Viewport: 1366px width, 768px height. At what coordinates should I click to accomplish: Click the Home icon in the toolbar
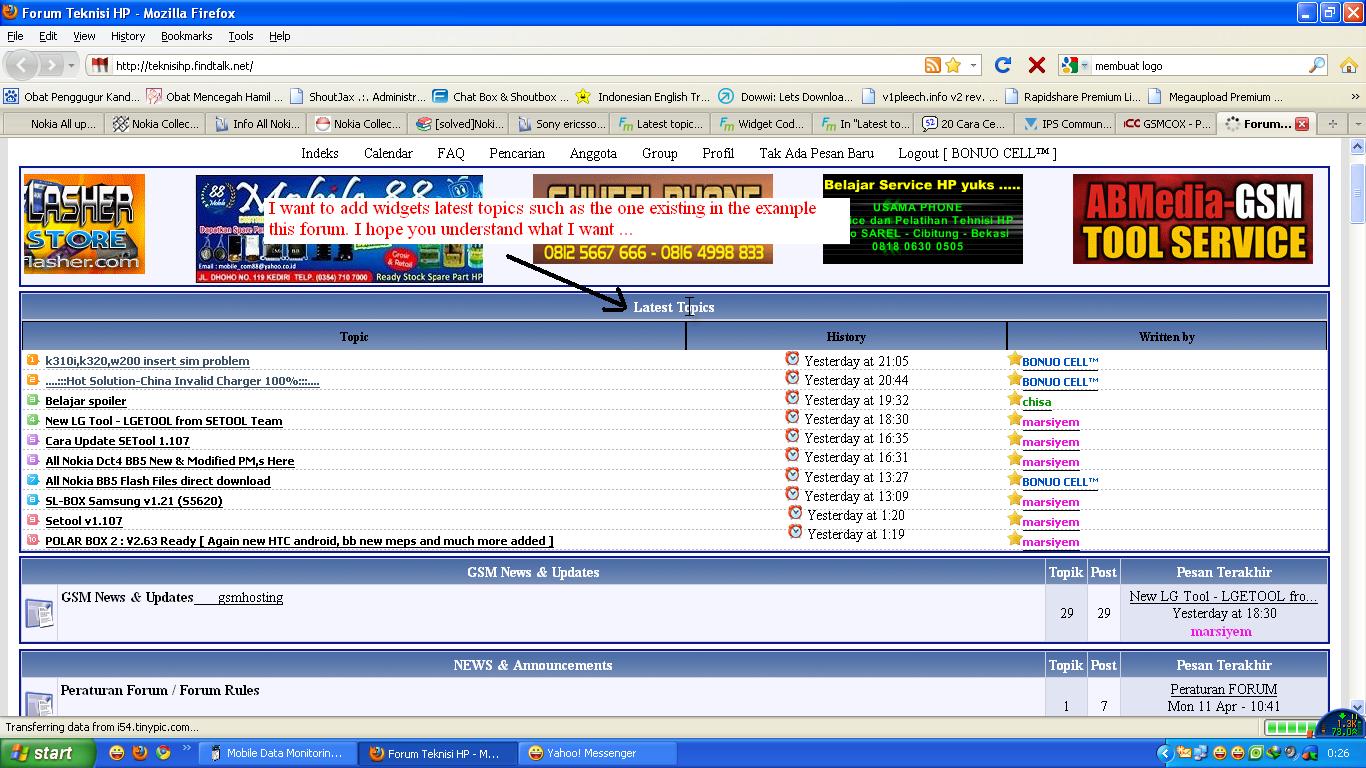(x=1349, y=65)
